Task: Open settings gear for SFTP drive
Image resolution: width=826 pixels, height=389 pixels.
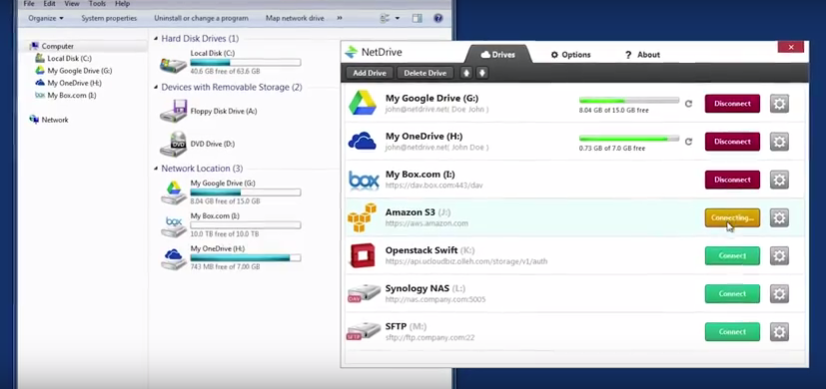Action: coord(779,332)
